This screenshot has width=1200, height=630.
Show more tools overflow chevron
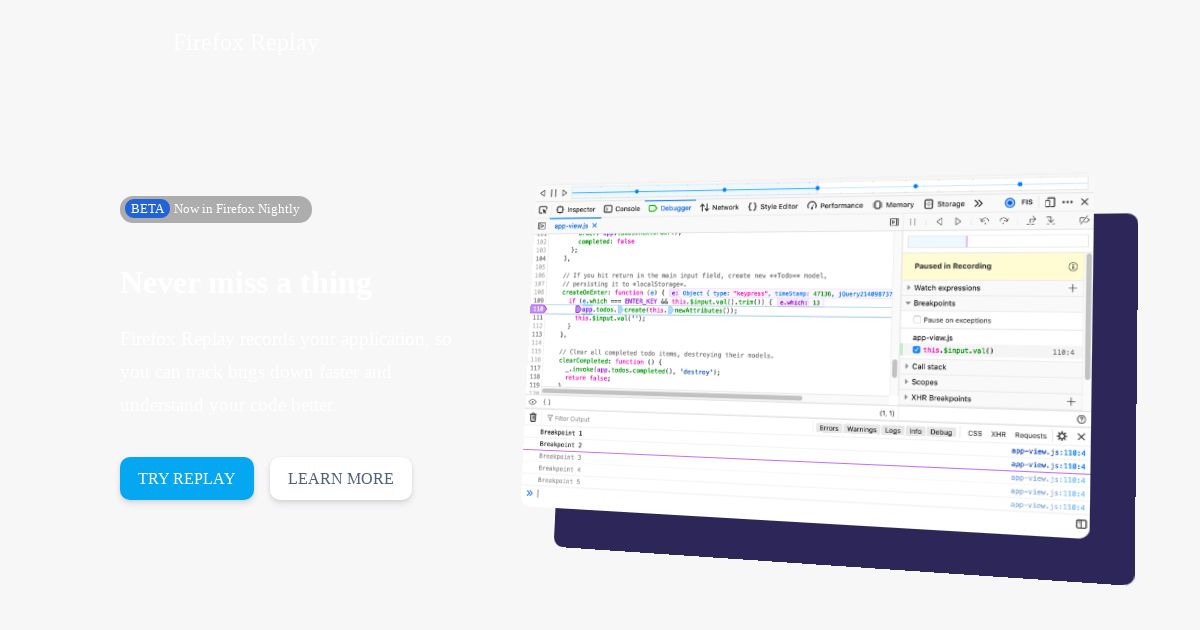pyautogui.click(x=978, y=203)
